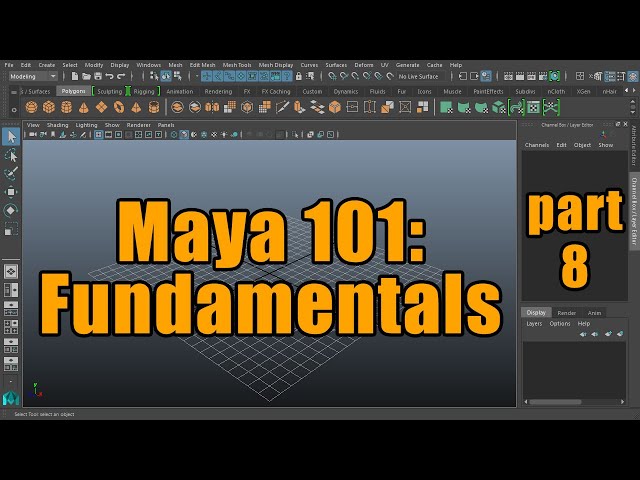Toggle select by hierarchy mode
Viewport: 640px width, 480px height.
tap(154, 76)
